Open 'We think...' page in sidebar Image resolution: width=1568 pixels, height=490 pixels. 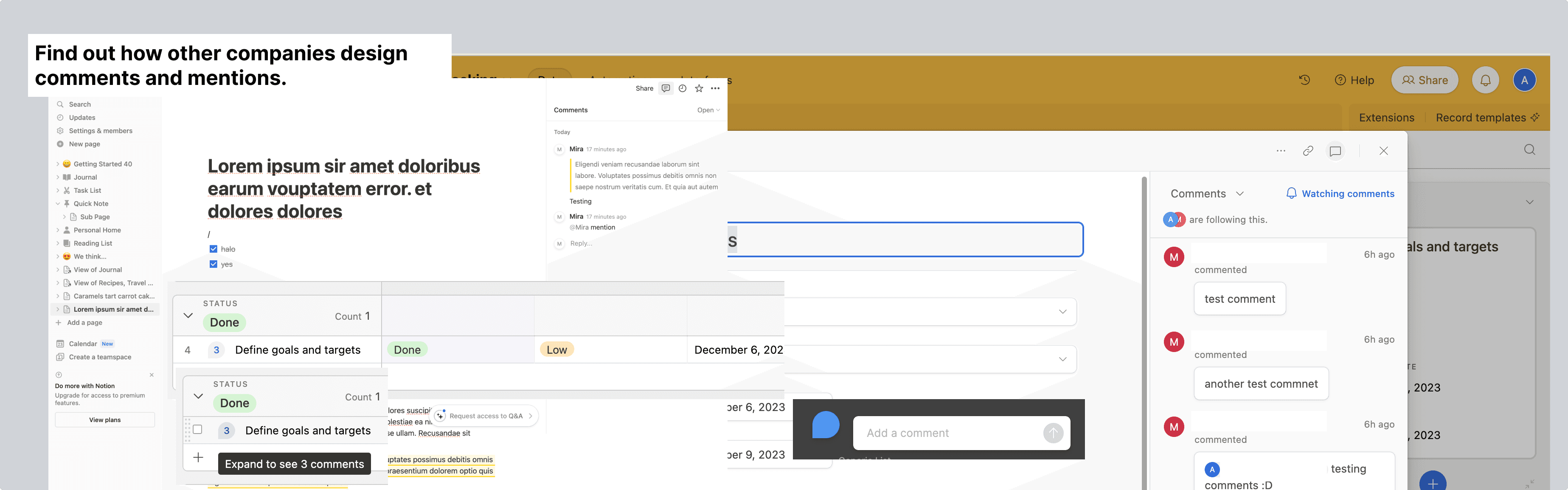pos(90,256)
